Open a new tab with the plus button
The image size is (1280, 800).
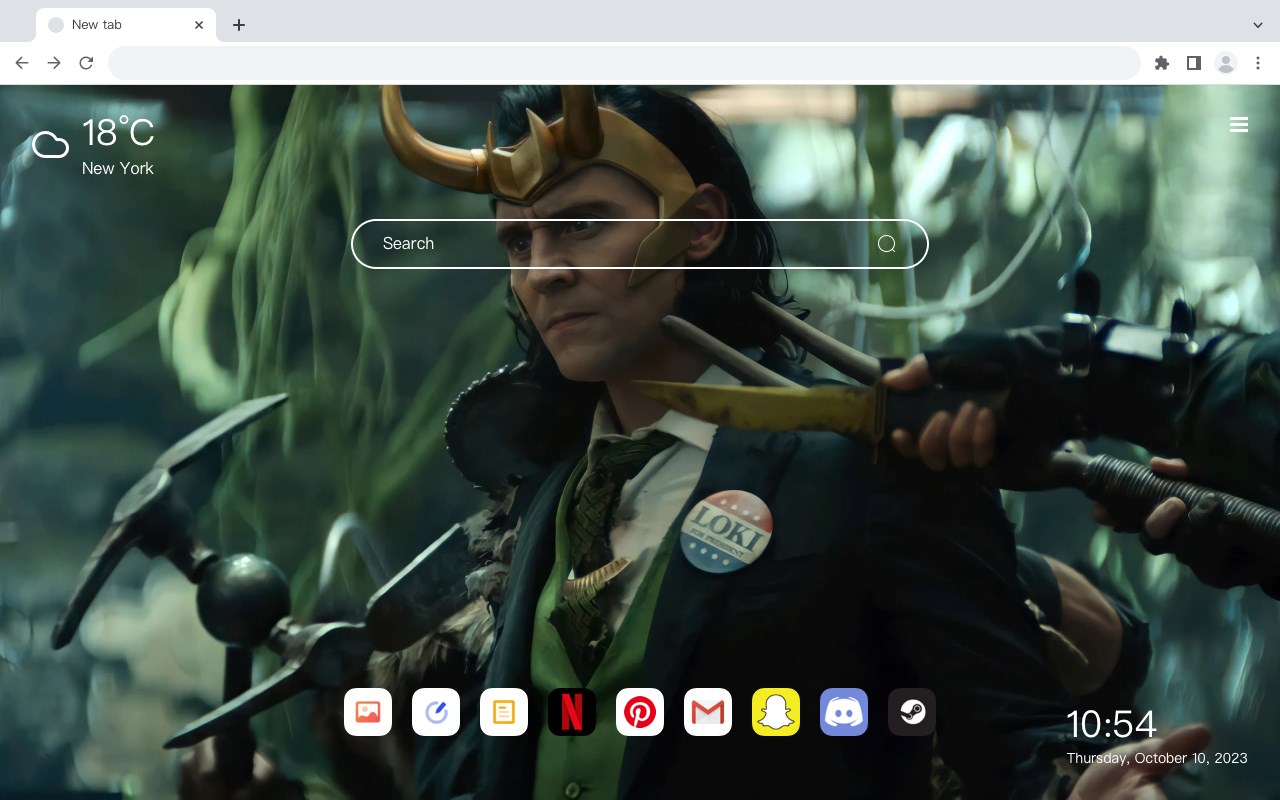(x=238, y=25)
